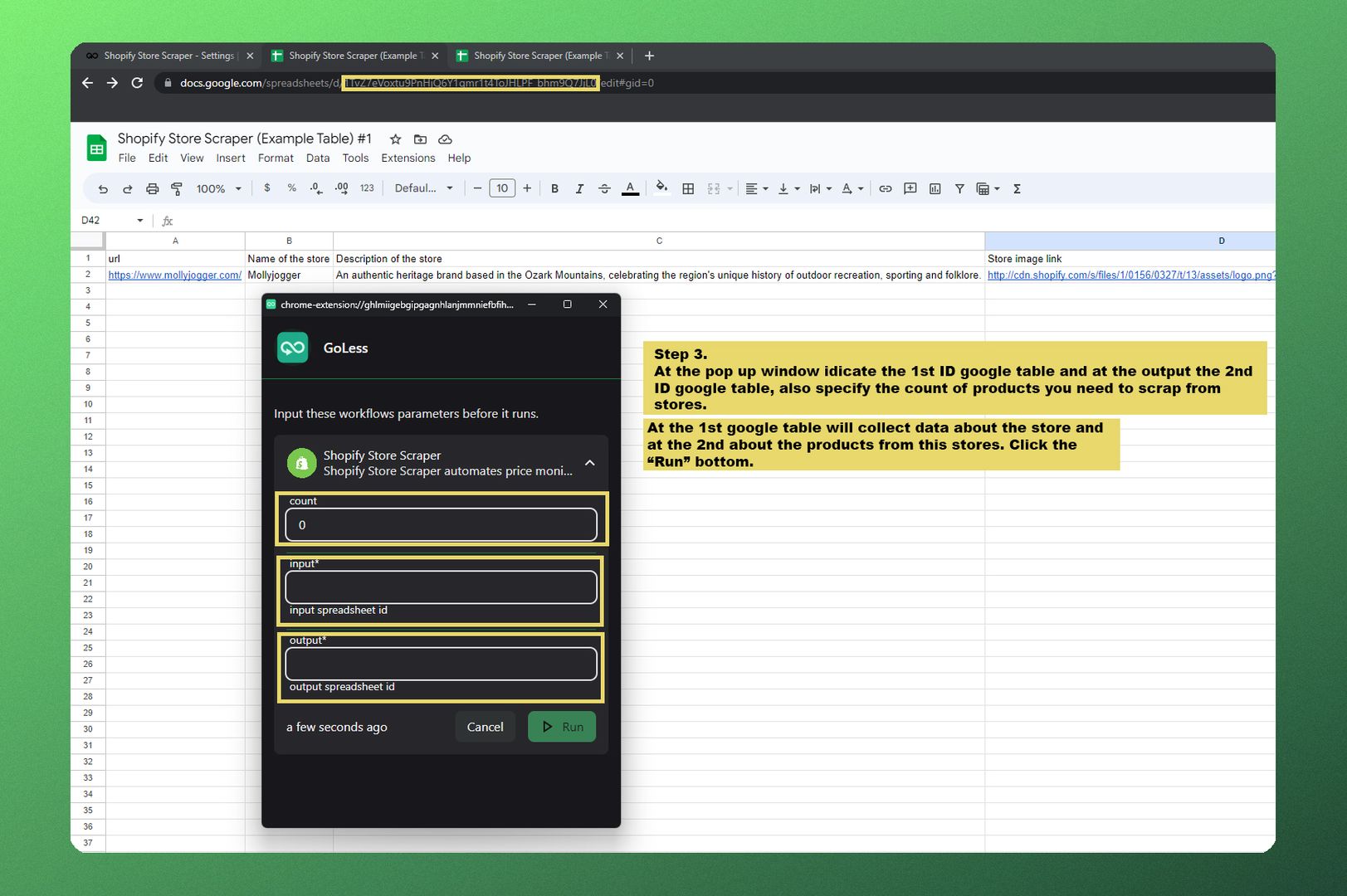
Task: Switch to Shopify Store Scraper - Settings tab
Action: [x=169, y=56]
